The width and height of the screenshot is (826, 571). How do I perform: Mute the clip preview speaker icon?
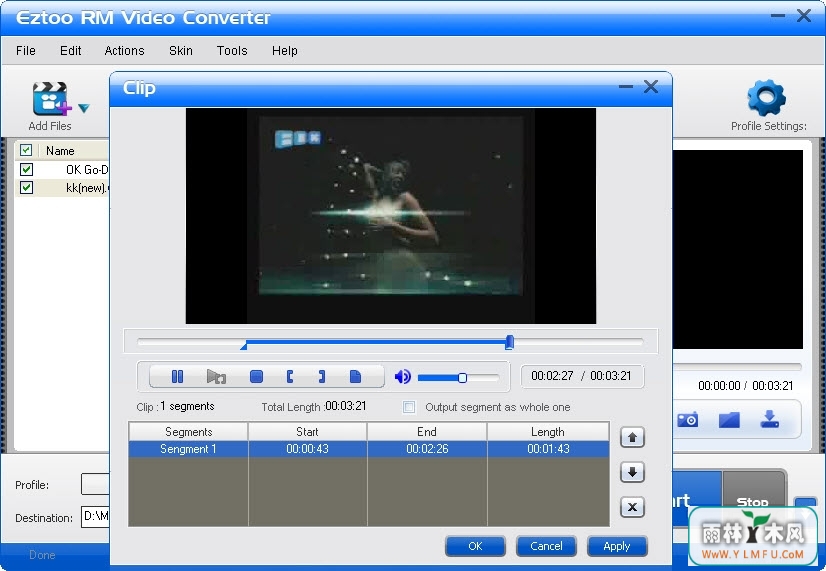click(402, 376)
